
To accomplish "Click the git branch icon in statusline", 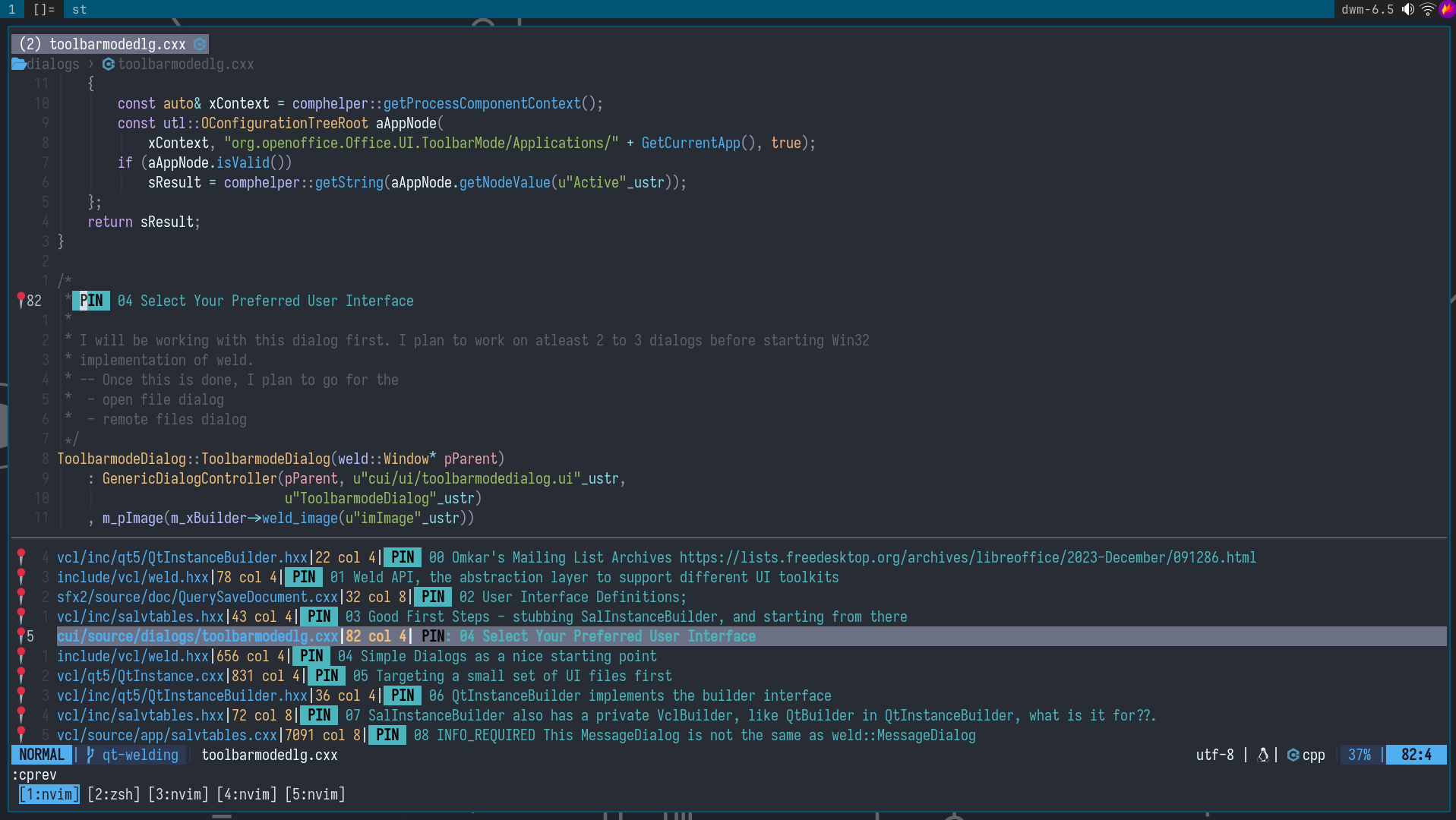I will (90, 755).
